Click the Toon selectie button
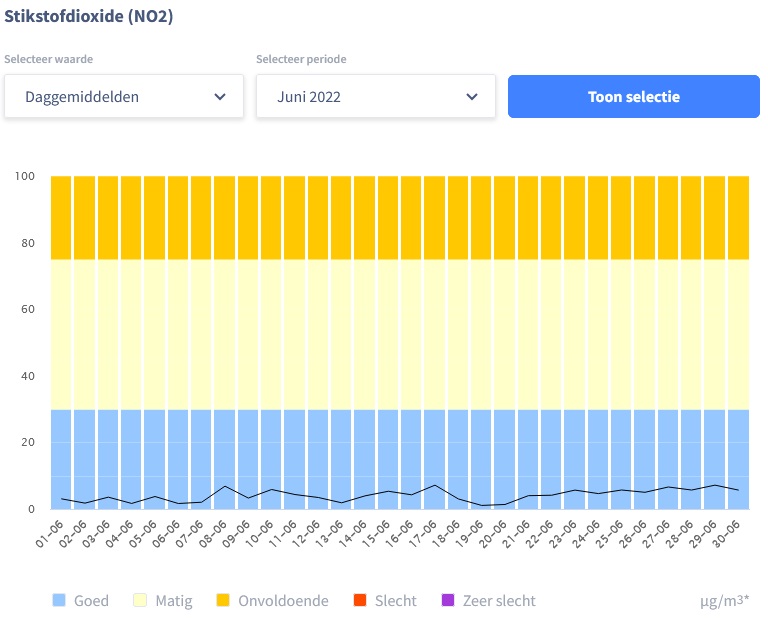 (x=634, y=96)
